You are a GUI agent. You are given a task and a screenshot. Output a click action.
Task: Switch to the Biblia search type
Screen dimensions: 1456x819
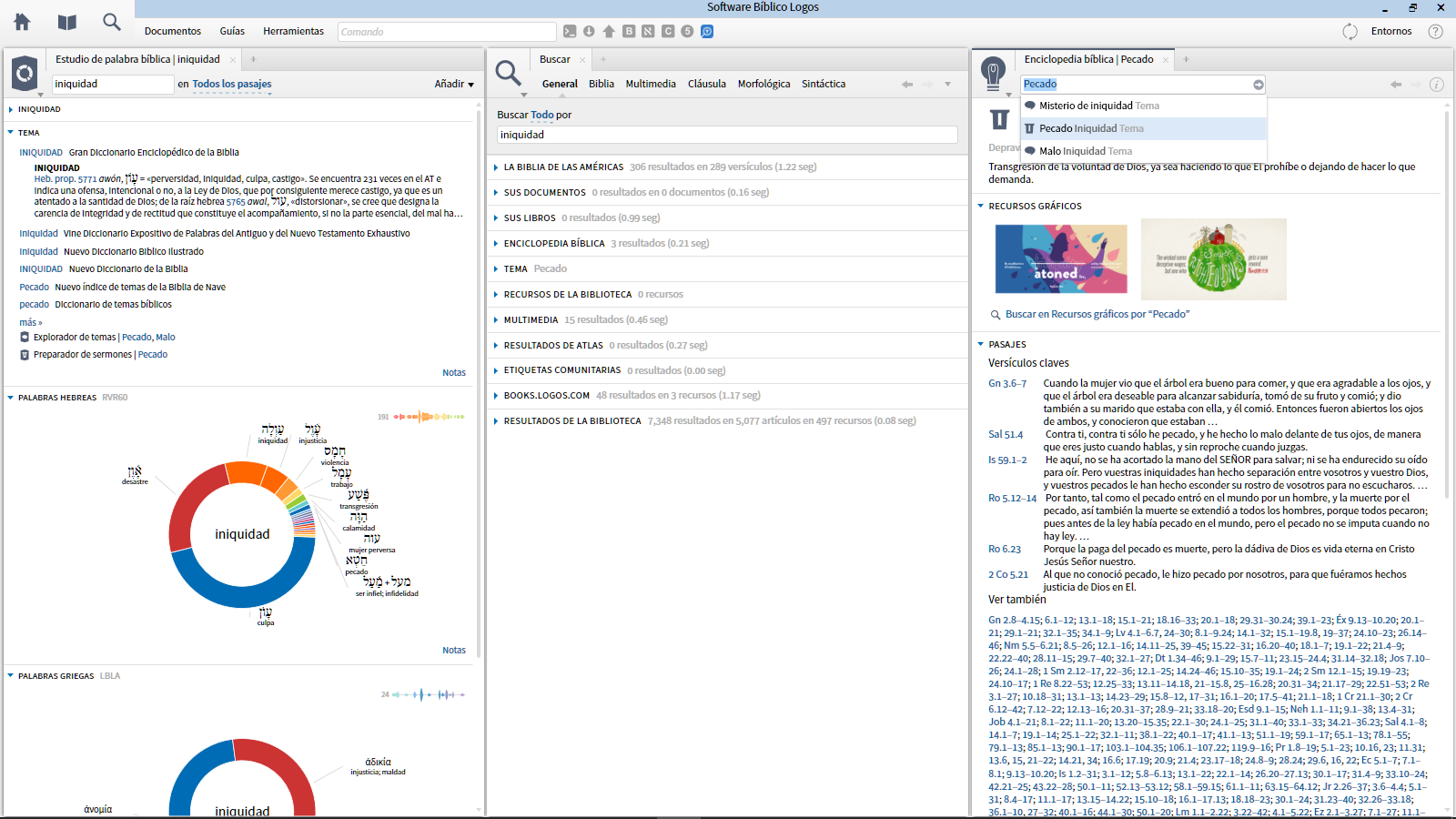602,84
